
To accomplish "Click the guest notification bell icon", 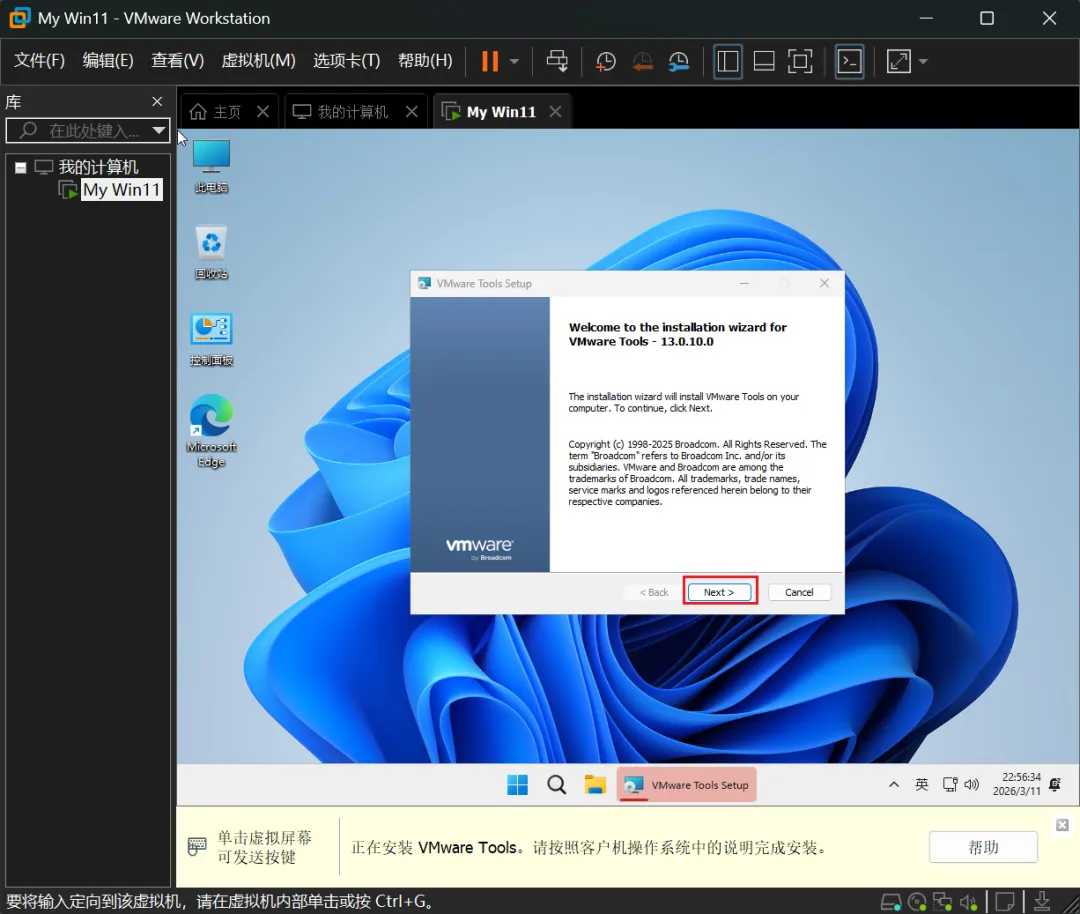I will pyautogui.click(x=1055, y=785).
